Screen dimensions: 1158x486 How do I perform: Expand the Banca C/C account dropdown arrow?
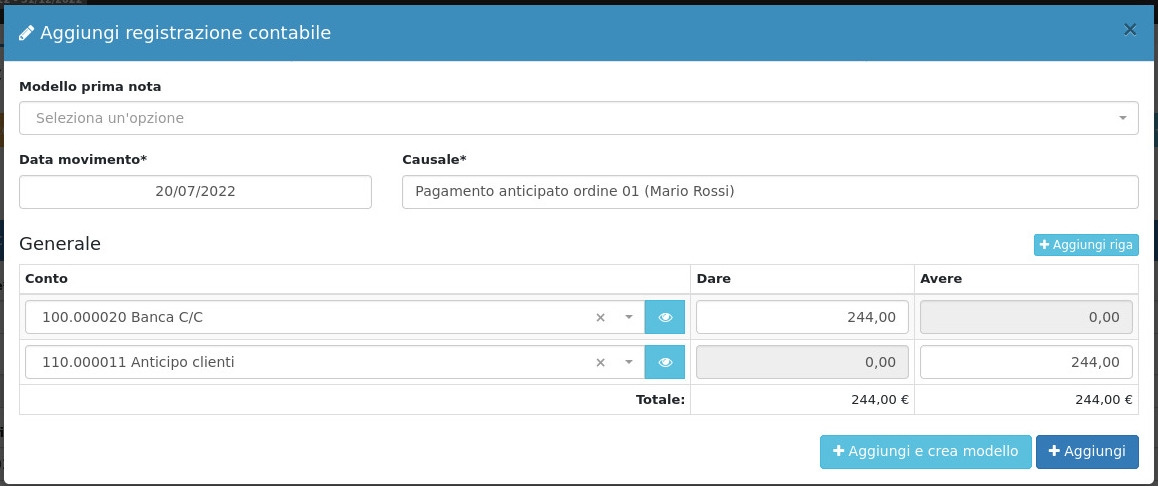629,317
